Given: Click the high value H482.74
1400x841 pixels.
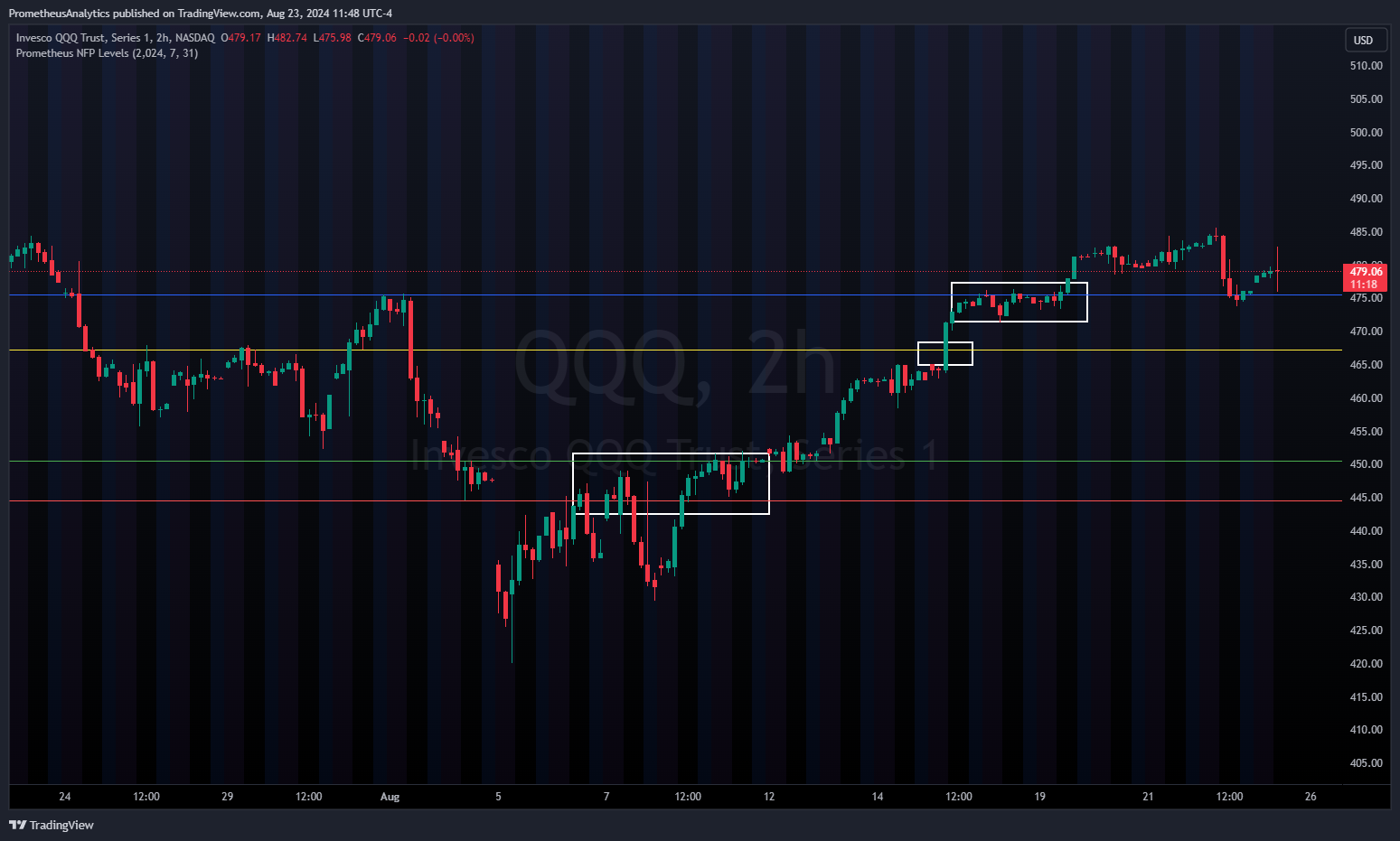Looking at the screenshot, I should coord(287,38).
